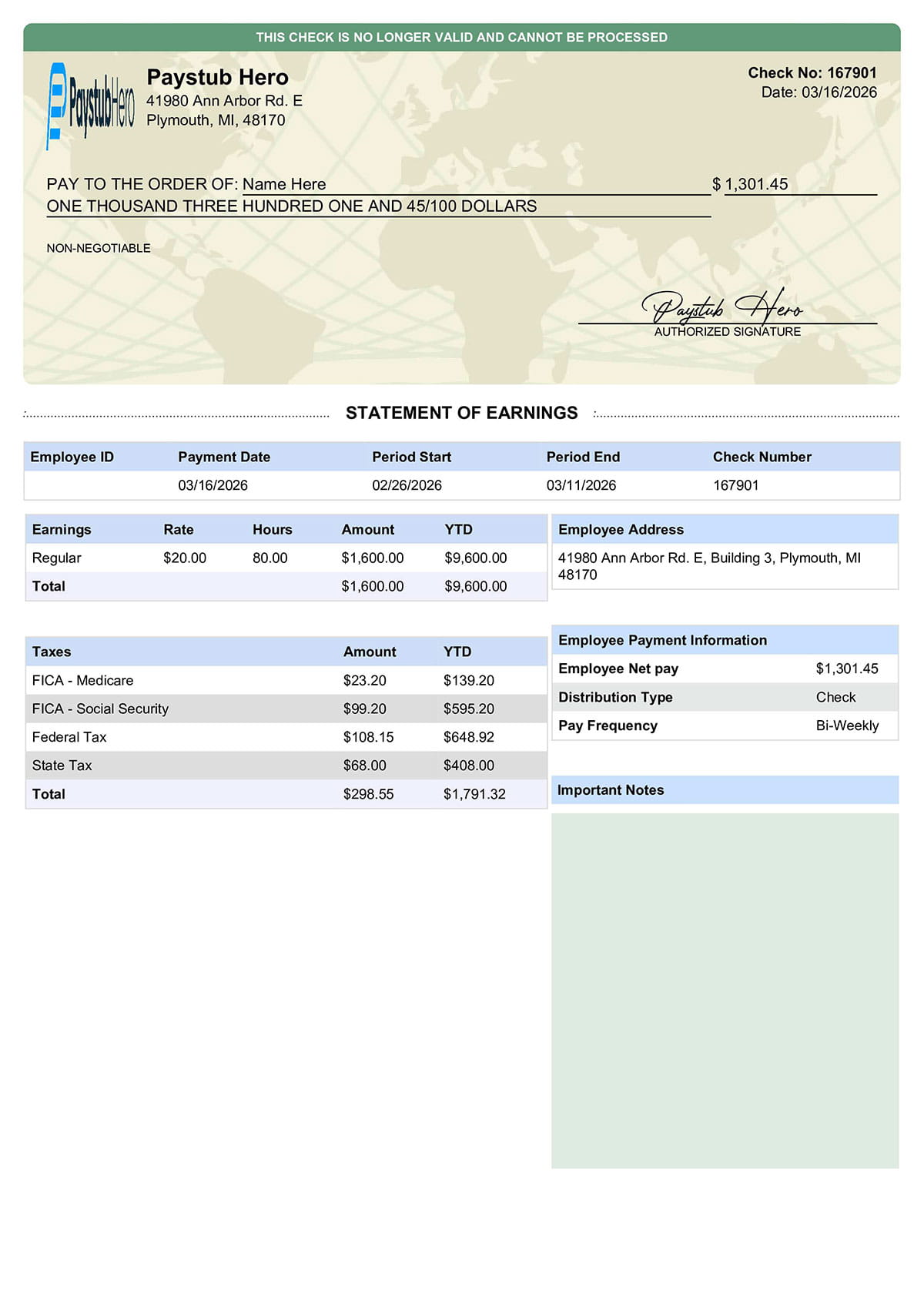The height and width of the screenshot is (1307, 924).
Task: Click the Paystub Hero authorized signature
Action: click(x=722, y=307)
